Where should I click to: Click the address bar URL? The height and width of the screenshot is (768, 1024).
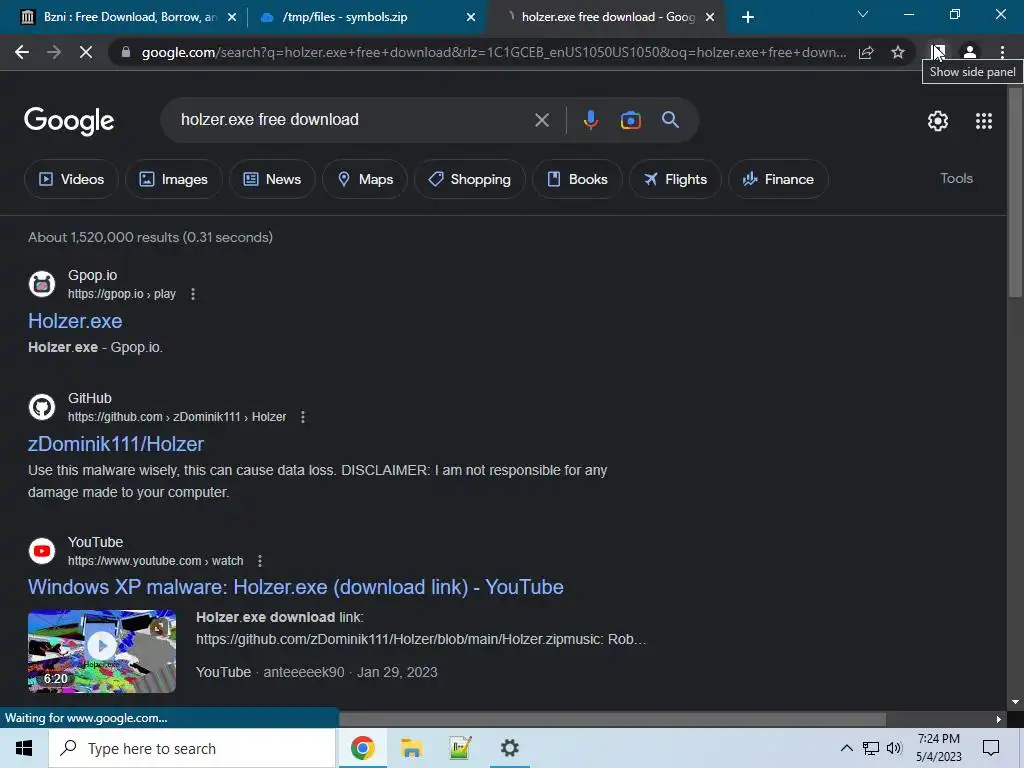[494, 52]
